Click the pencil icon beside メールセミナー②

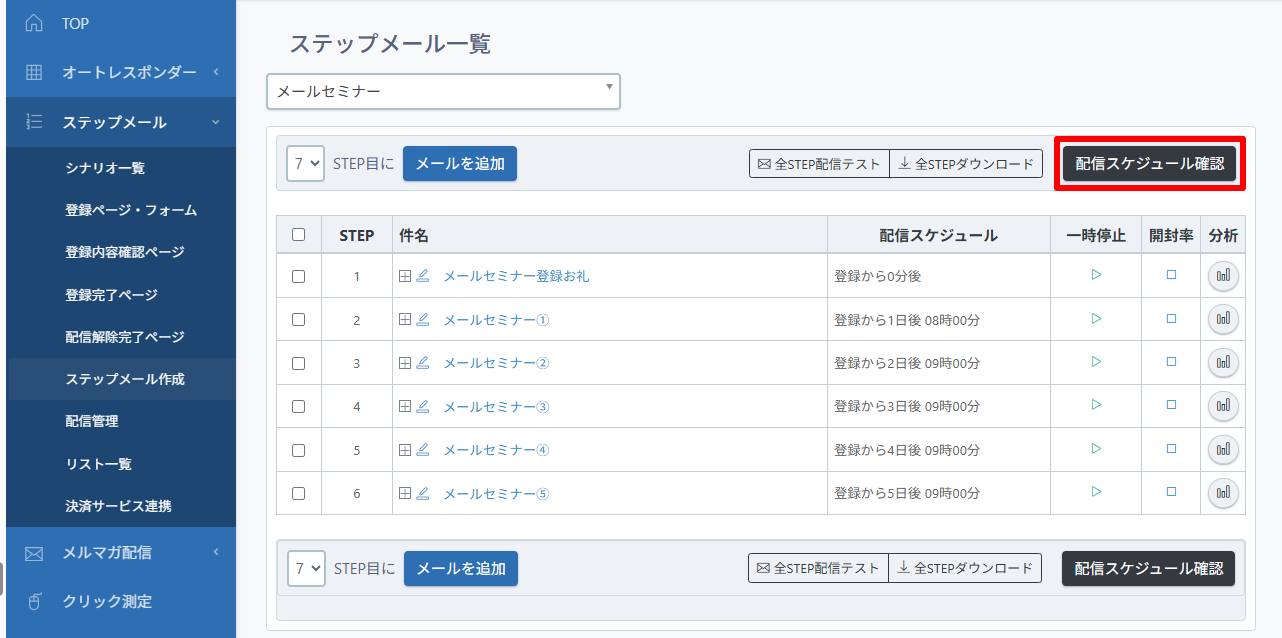pyautogui.click(x=423, y=363)
